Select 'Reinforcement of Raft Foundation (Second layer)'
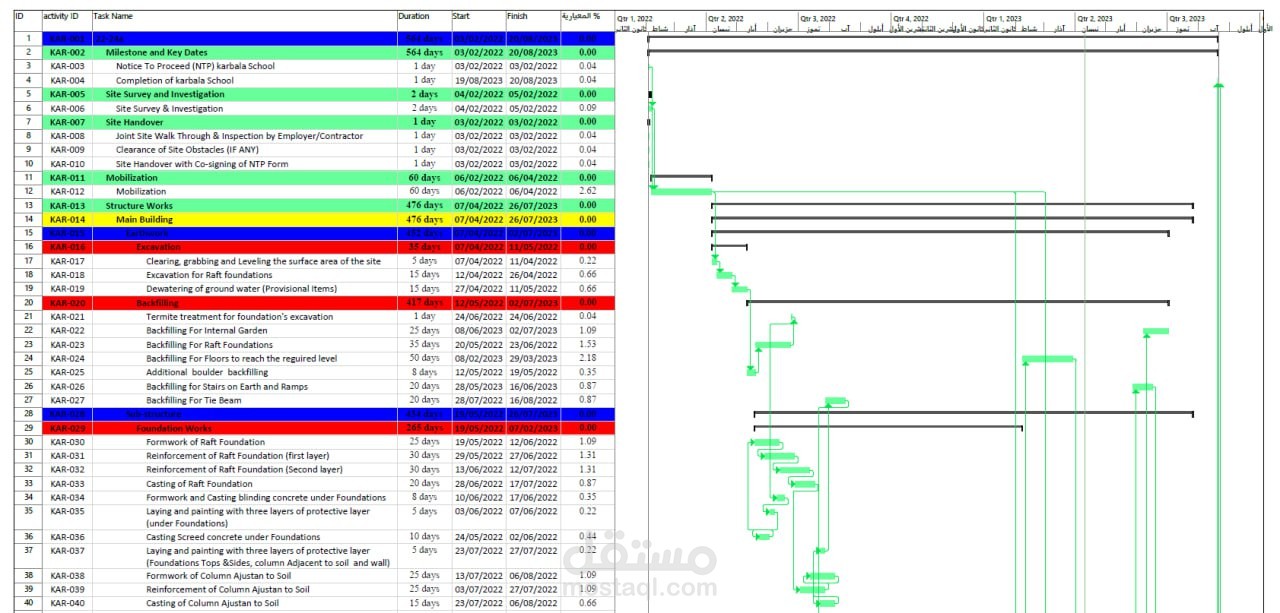 coord(244,469)
